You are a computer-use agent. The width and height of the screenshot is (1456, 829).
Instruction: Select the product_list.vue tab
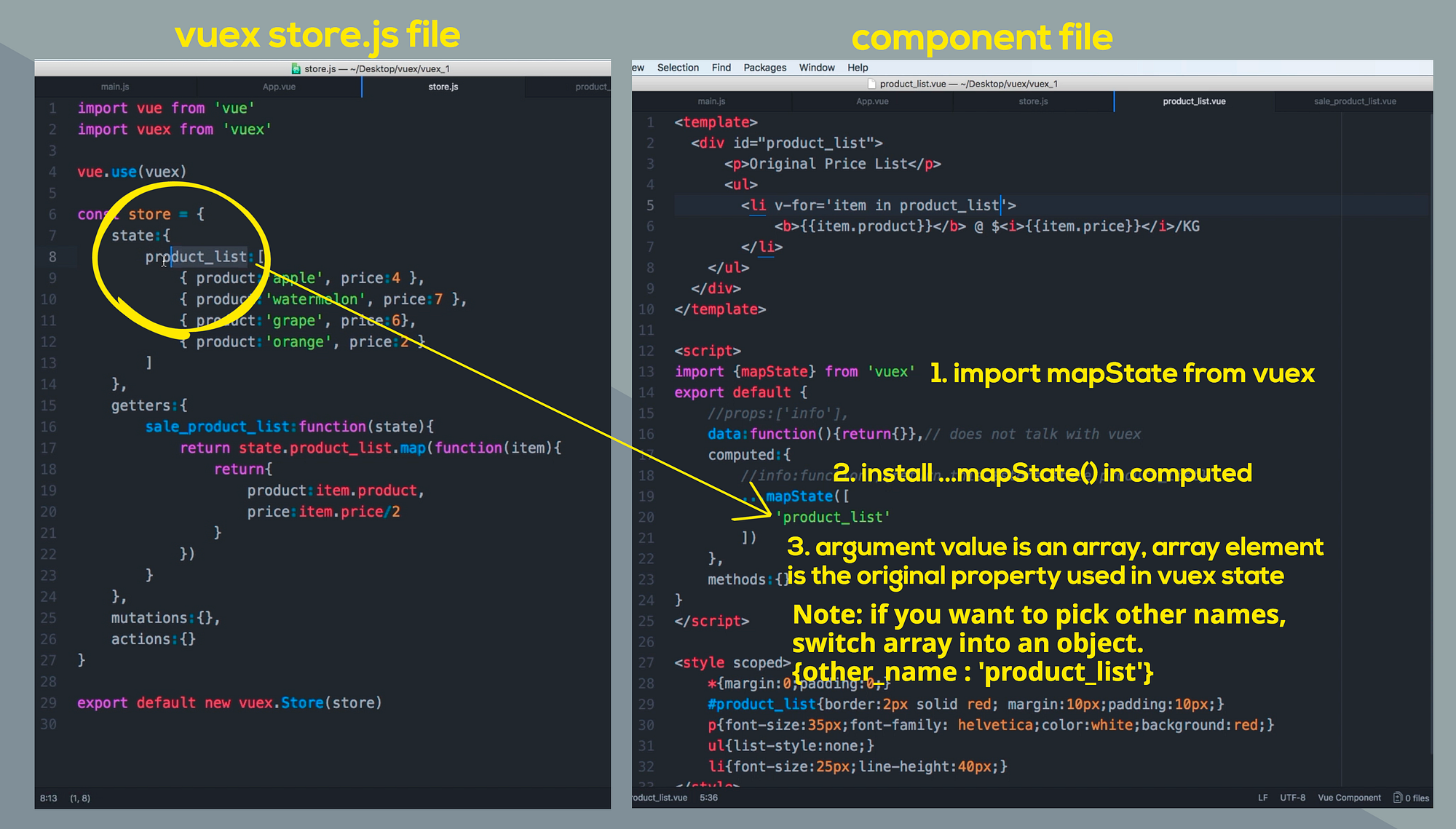(1193, 101)
